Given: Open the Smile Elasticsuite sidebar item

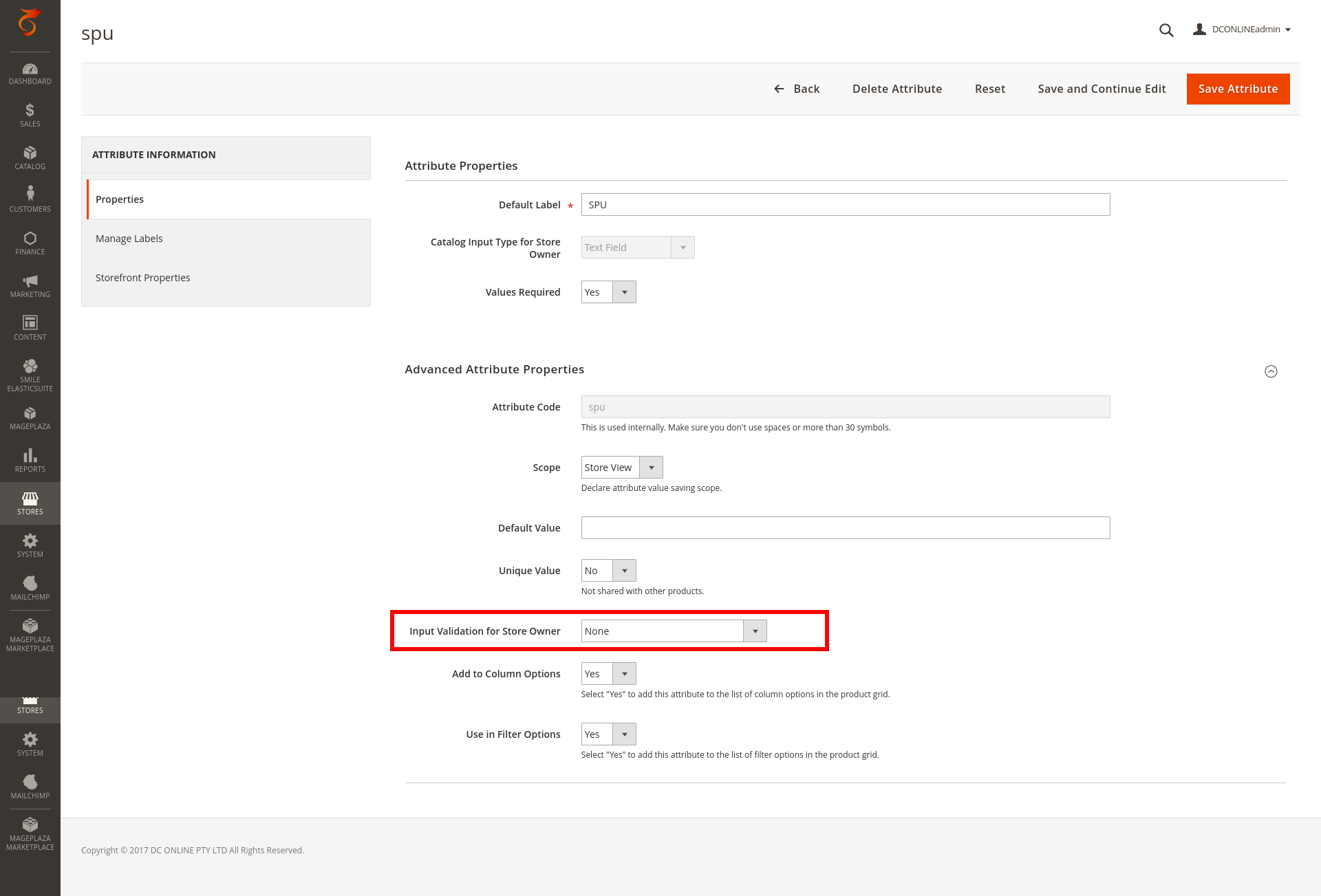Looking at the screenshot, I should pyautogui.click(x=30, y=371).
